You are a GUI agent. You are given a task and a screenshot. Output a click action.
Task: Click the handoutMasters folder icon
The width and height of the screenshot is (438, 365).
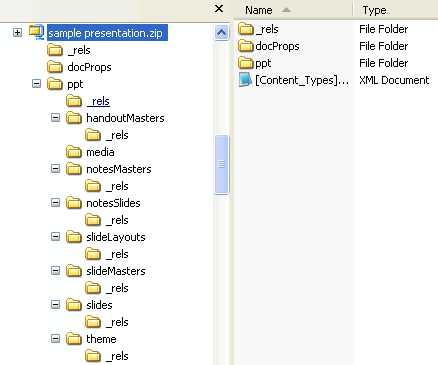tap(74, 118)
